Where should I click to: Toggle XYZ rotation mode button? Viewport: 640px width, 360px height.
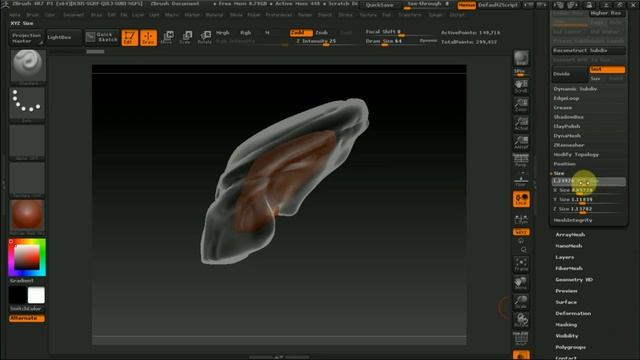coord(521,232)
